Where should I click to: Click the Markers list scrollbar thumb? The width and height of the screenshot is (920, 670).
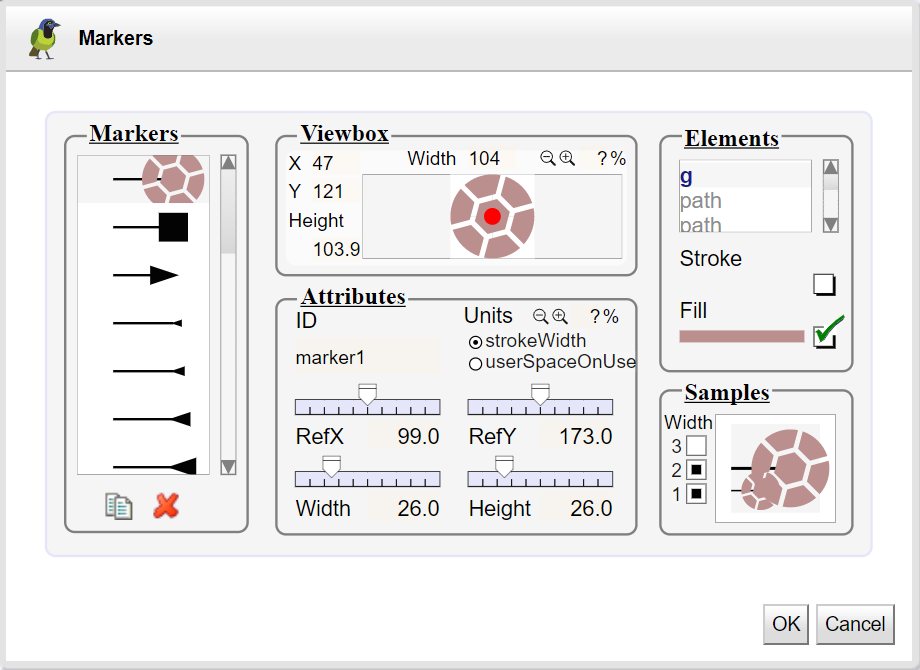pos(228,212)
